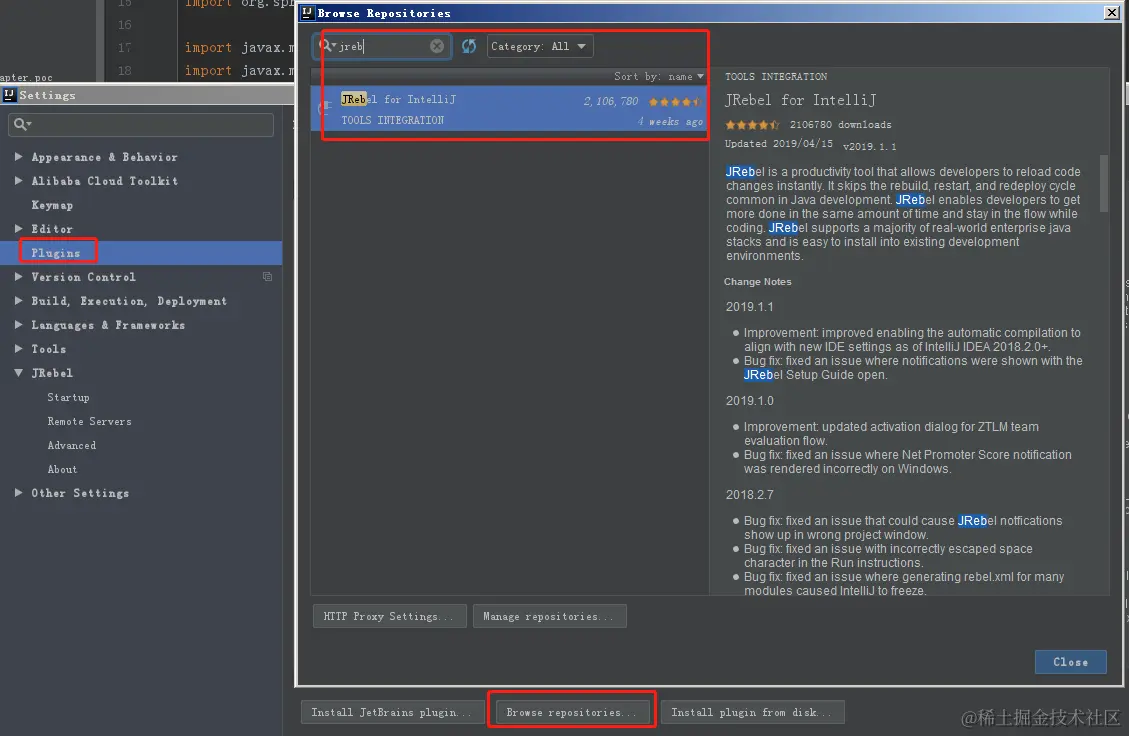
Task: Click into the plugin search field containing jreb
Action: pyautogui.click(x=382, y=46)
